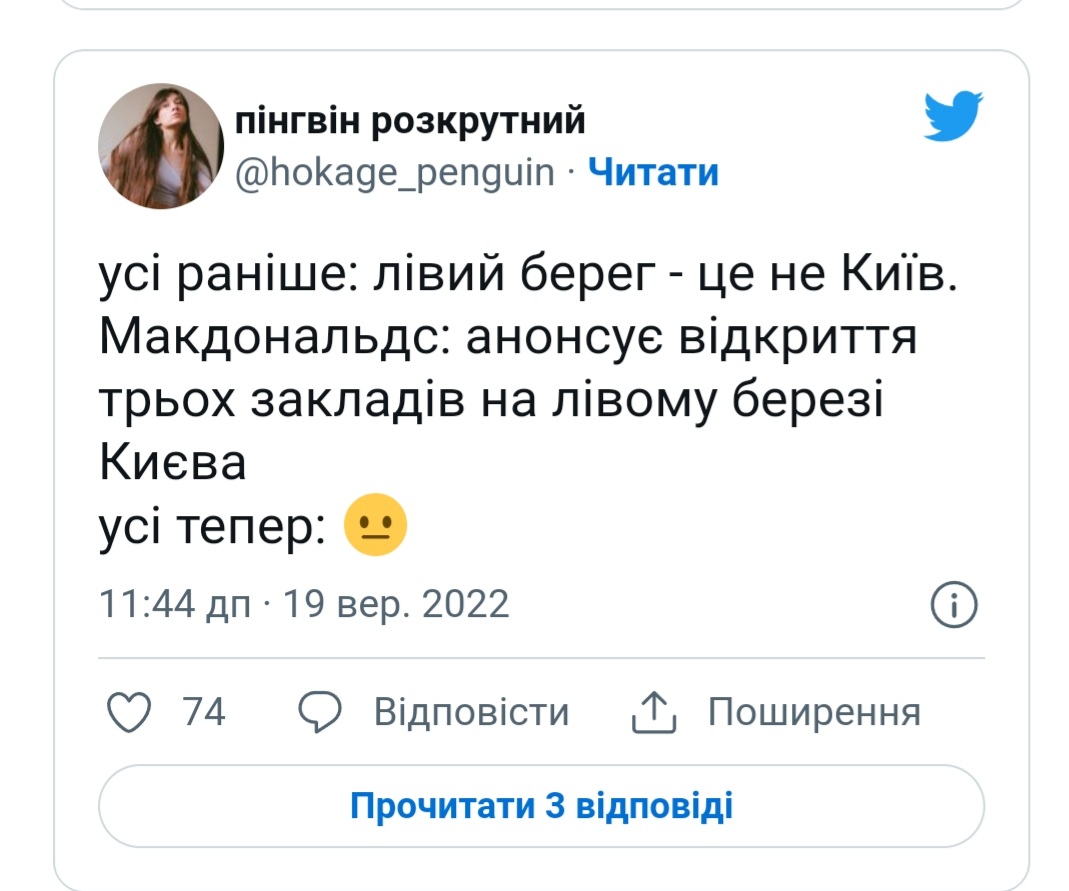The image size is (1069, 891).
Task: Click the word Києва in the tweet
Action: (x=173, y=465)
